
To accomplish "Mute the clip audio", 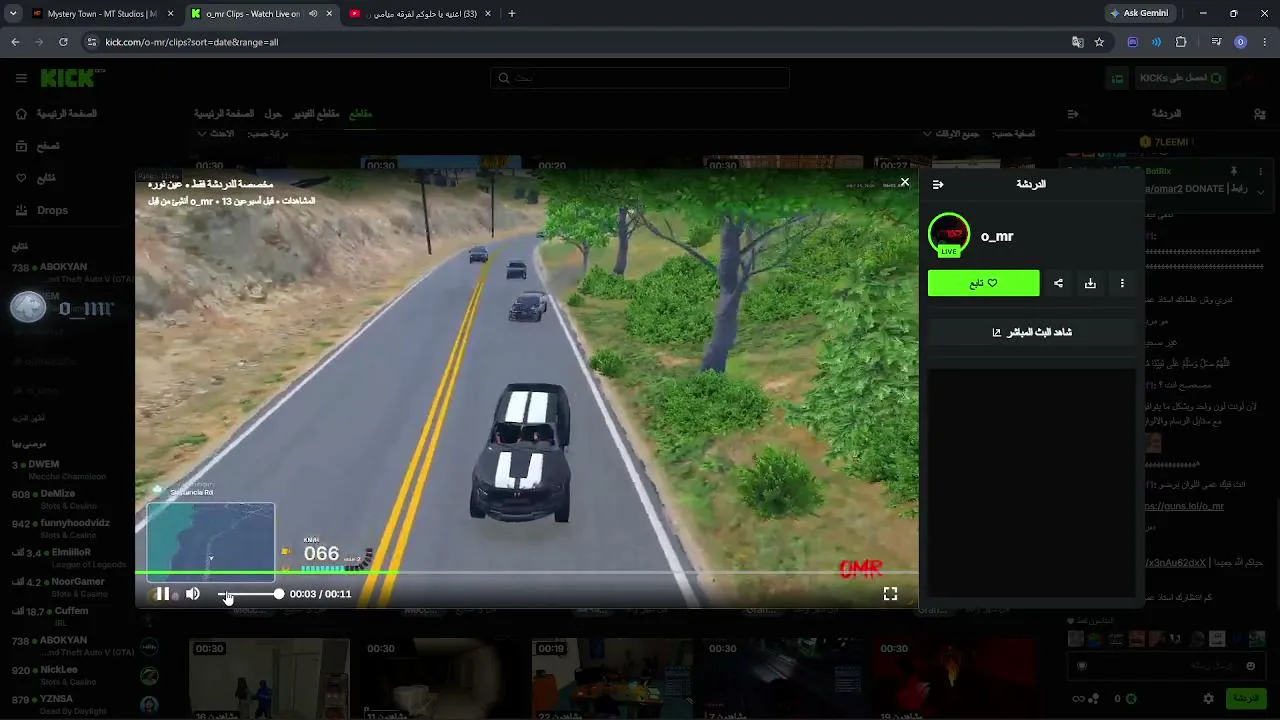I will [x=193, y=594].
